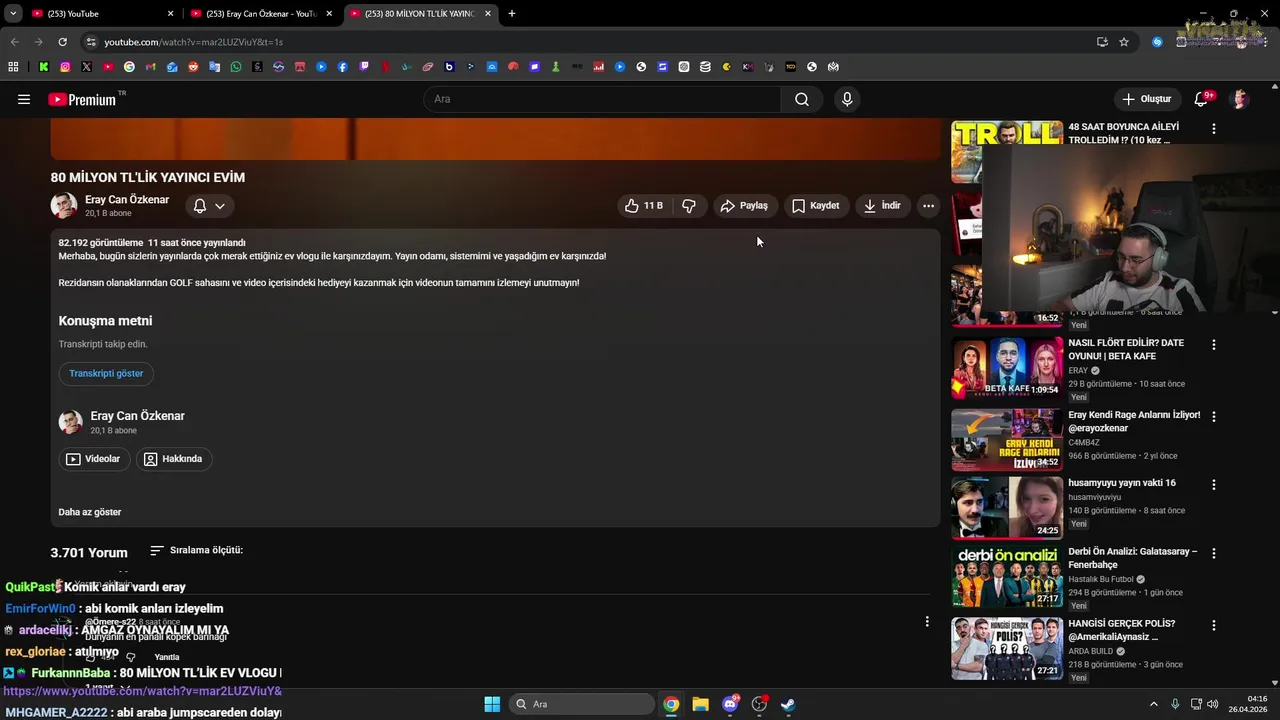Open the YouTube guide hamburger menu
Image resolution: width=1280 pixels, height=720 pixels.
(24, 99)
